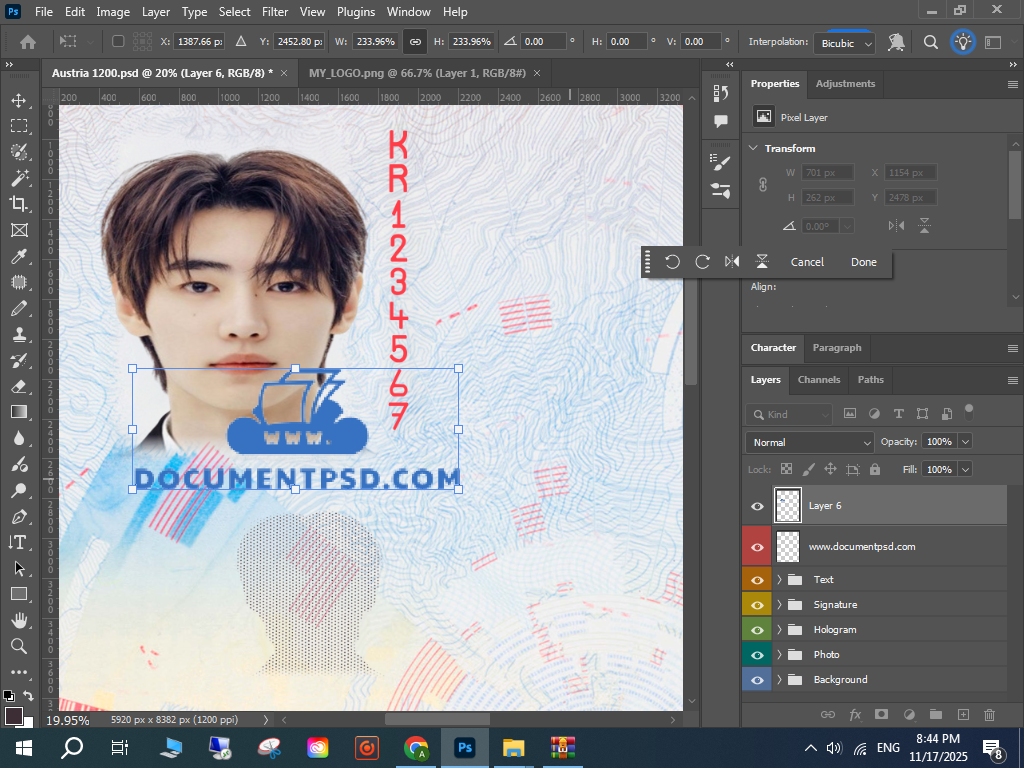Pick the Horizontal Type tool
The image size is (1024, 768).
[18, 542]
